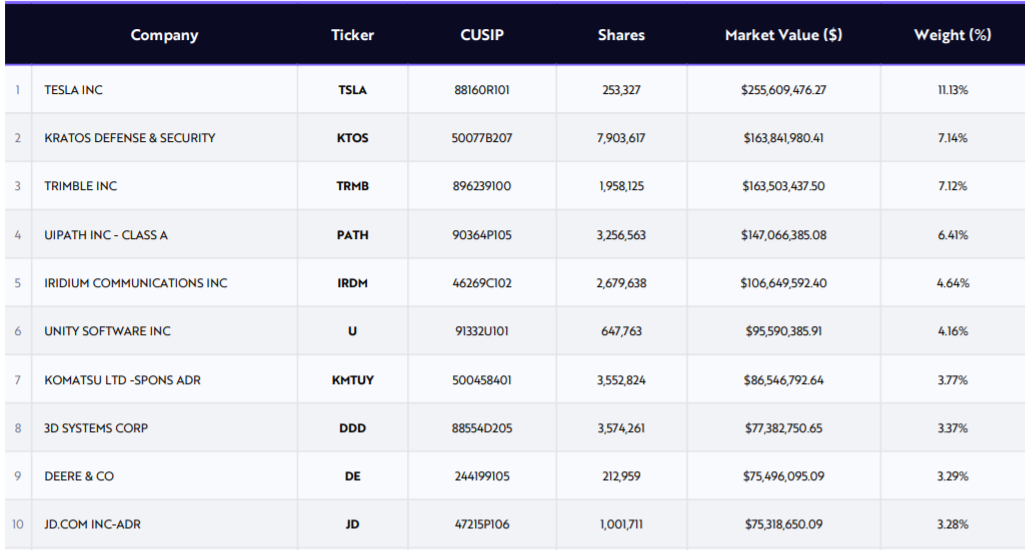
Task: Click JD.COM INC-ADR company name
Action: coord(92,524)
